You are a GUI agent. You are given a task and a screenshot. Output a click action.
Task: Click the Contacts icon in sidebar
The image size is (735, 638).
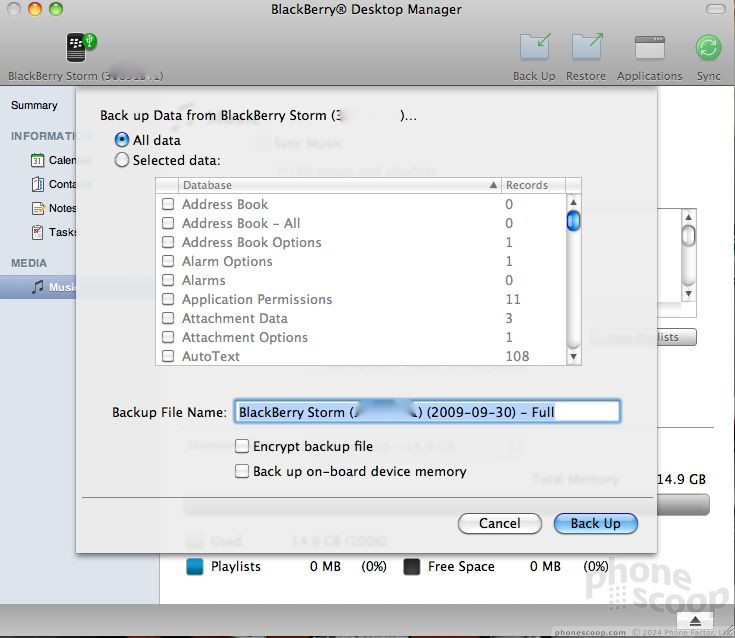(38, 184)
